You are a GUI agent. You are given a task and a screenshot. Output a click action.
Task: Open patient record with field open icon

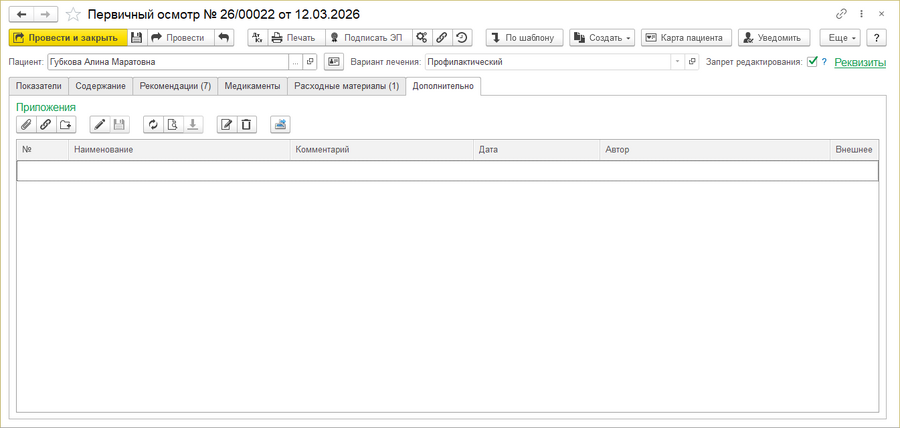pos(310,62)
